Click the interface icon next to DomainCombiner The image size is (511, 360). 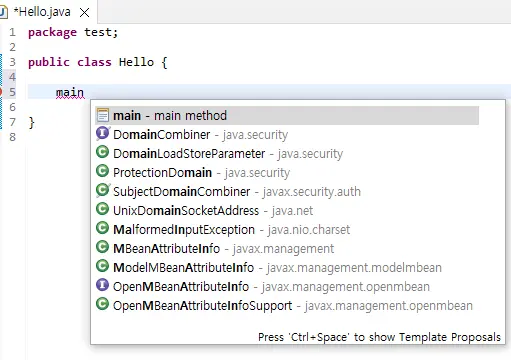click(102, 133)
